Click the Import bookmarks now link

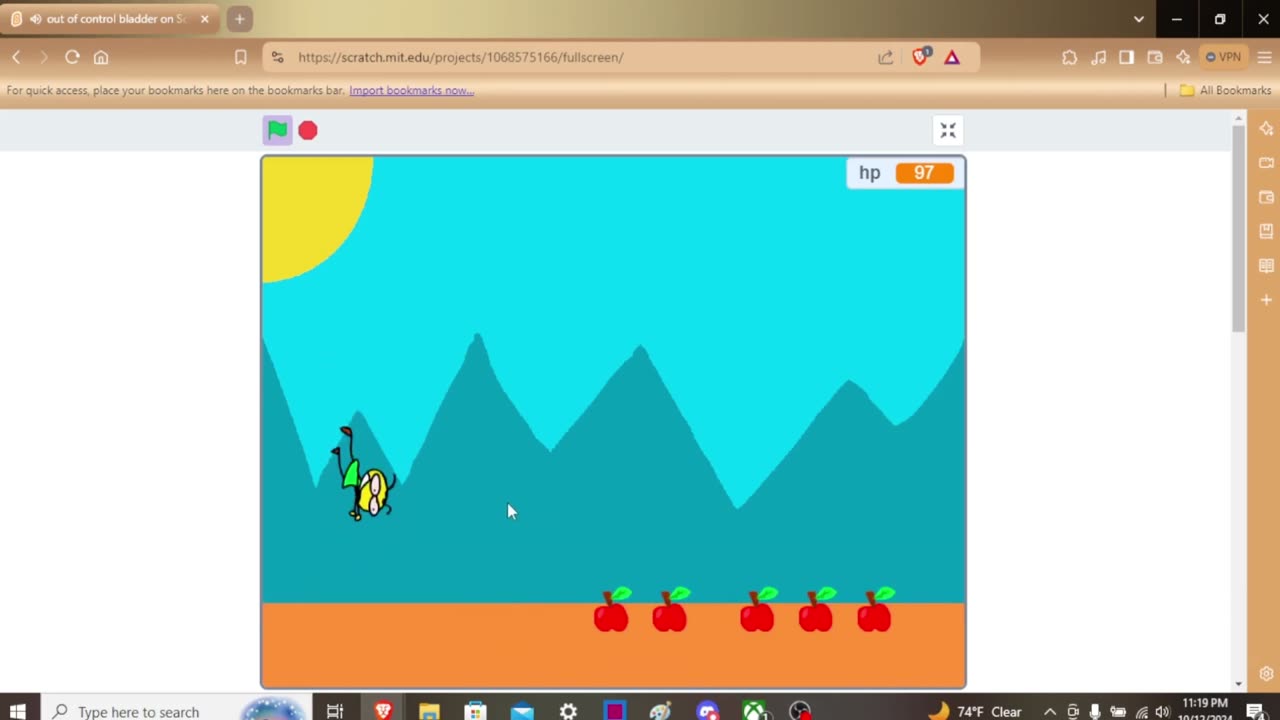(411, 90)
